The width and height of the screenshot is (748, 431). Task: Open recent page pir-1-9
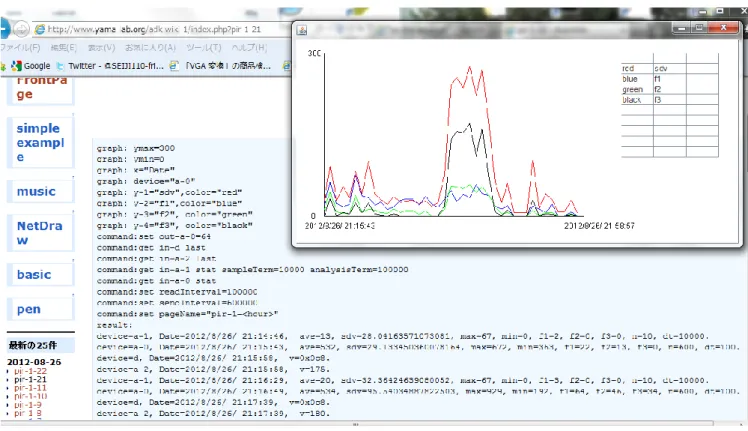[28, 405]
